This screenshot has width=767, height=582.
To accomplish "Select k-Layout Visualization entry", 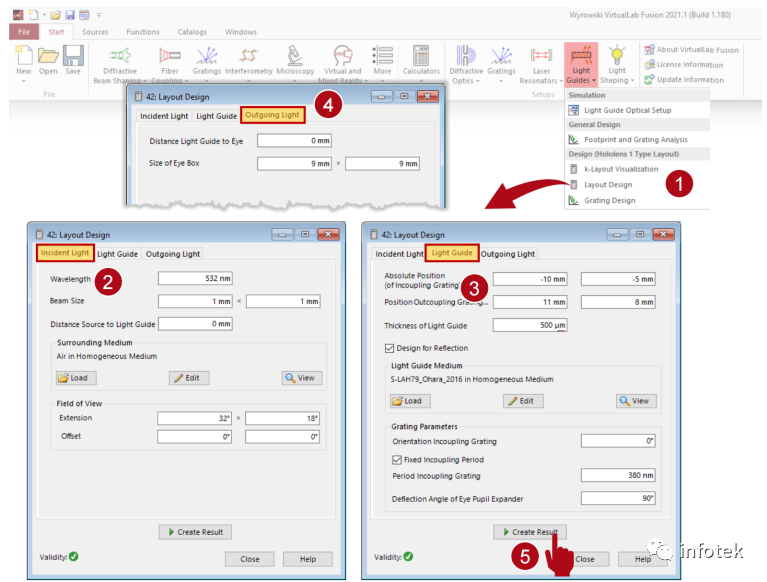I will point(637,169).
